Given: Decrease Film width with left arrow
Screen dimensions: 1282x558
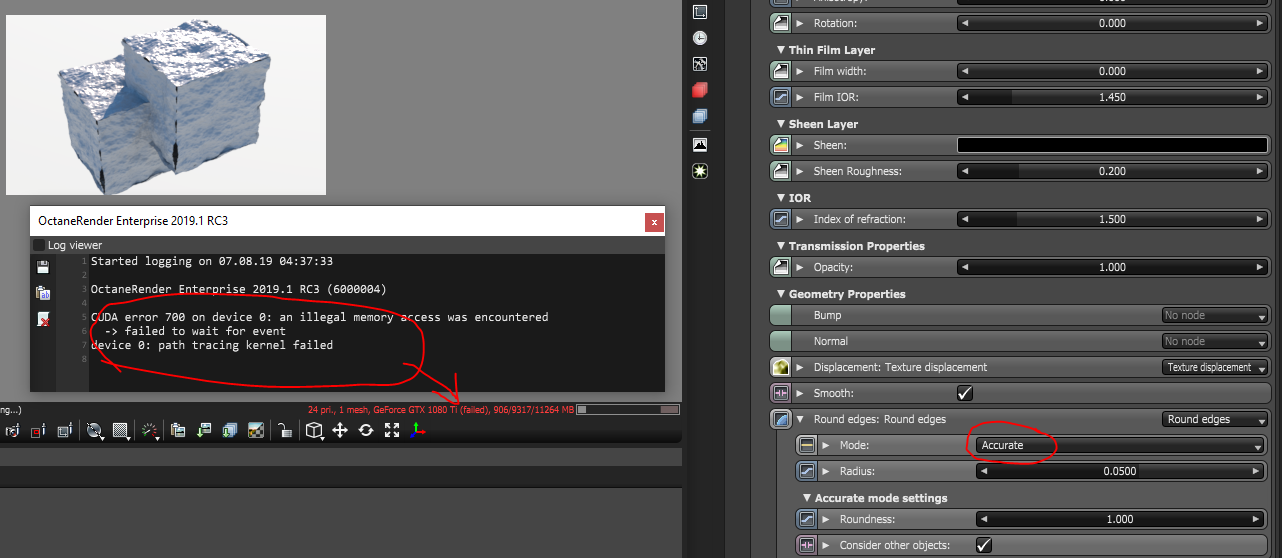Looking at the screenshot, I should (x=965, y=71).
